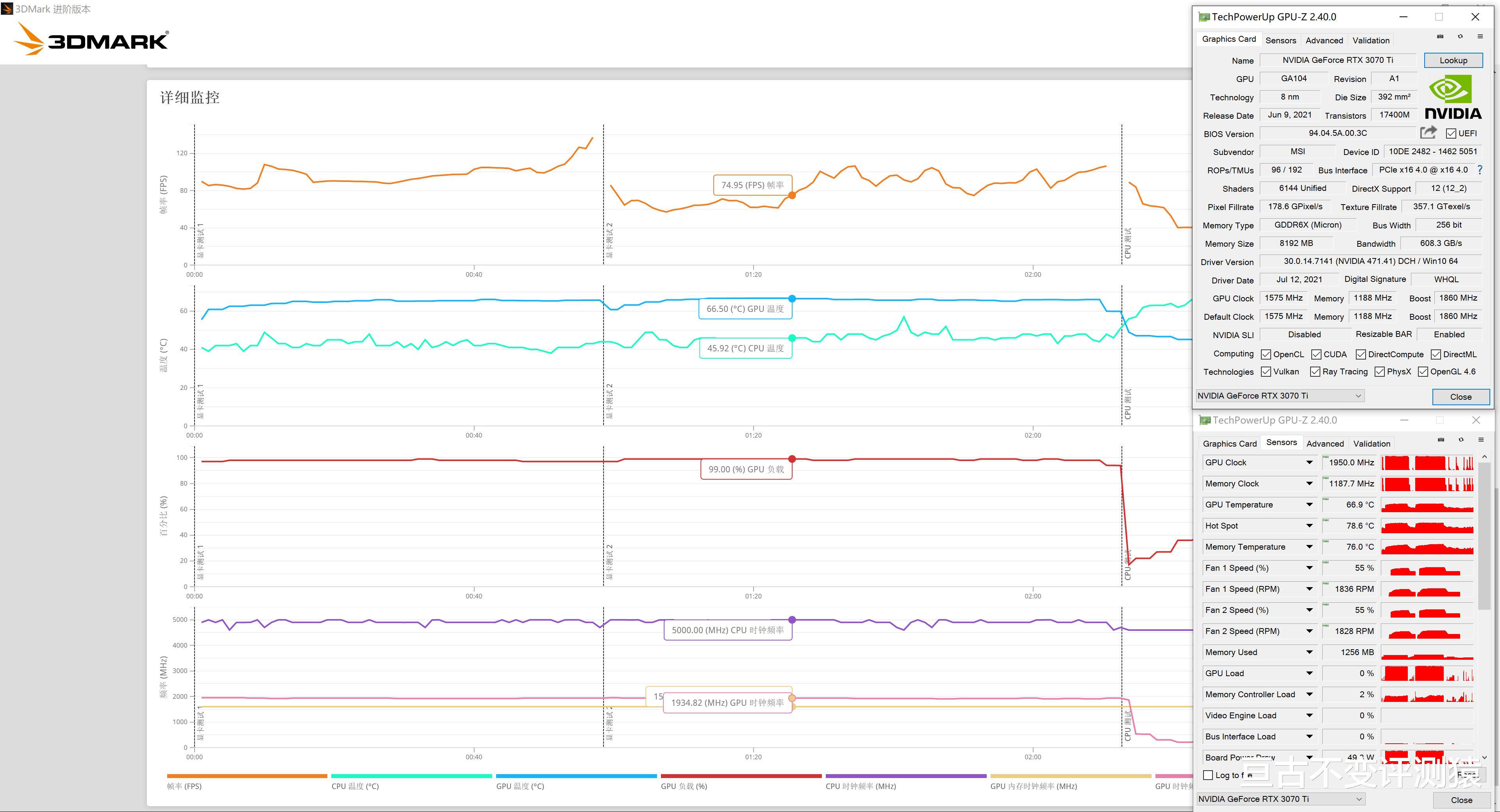Click the screenshot camera icon in top GPU-Z window

(1440, 37)
